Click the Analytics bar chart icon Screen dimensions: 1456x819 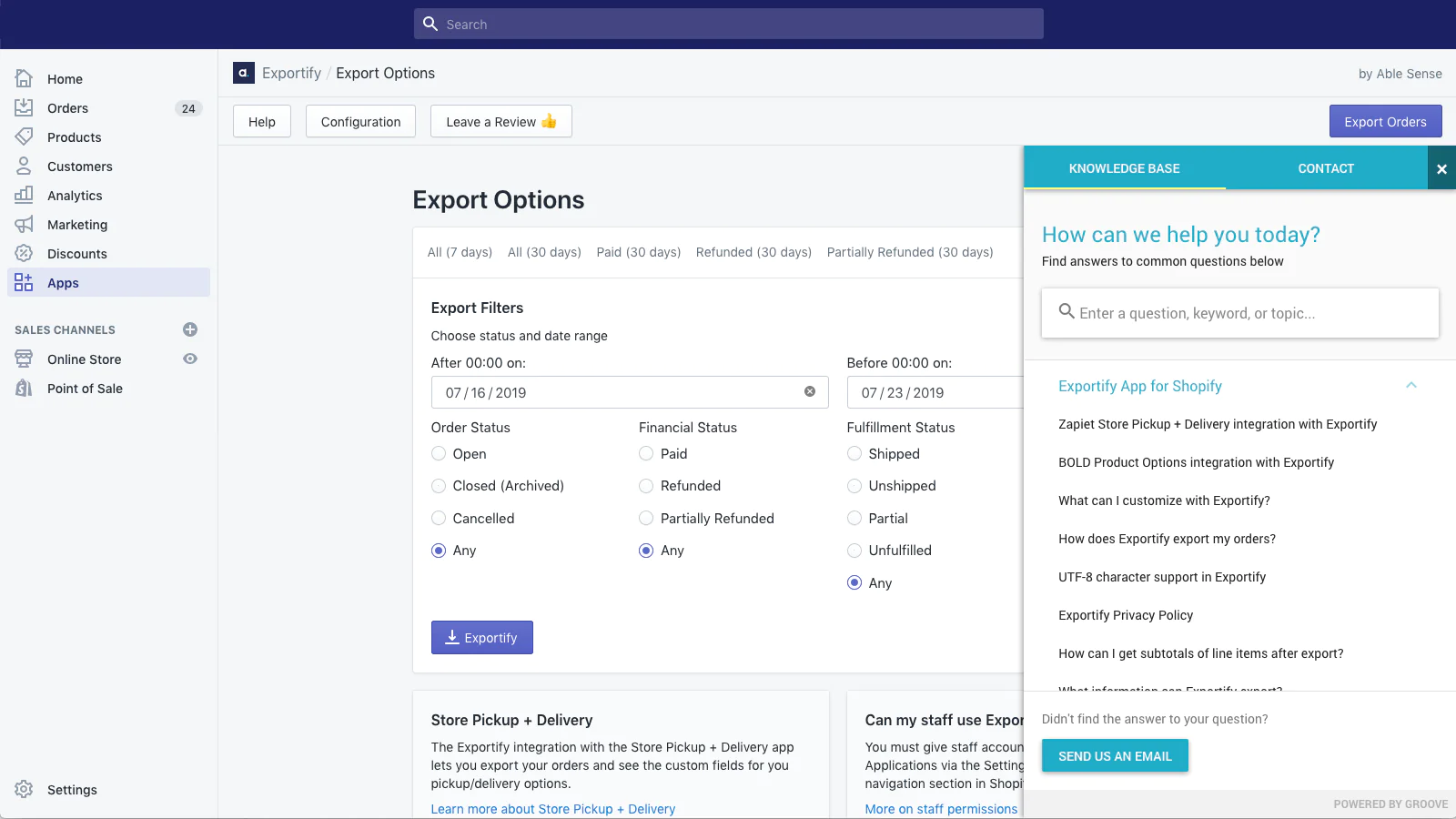25,196
